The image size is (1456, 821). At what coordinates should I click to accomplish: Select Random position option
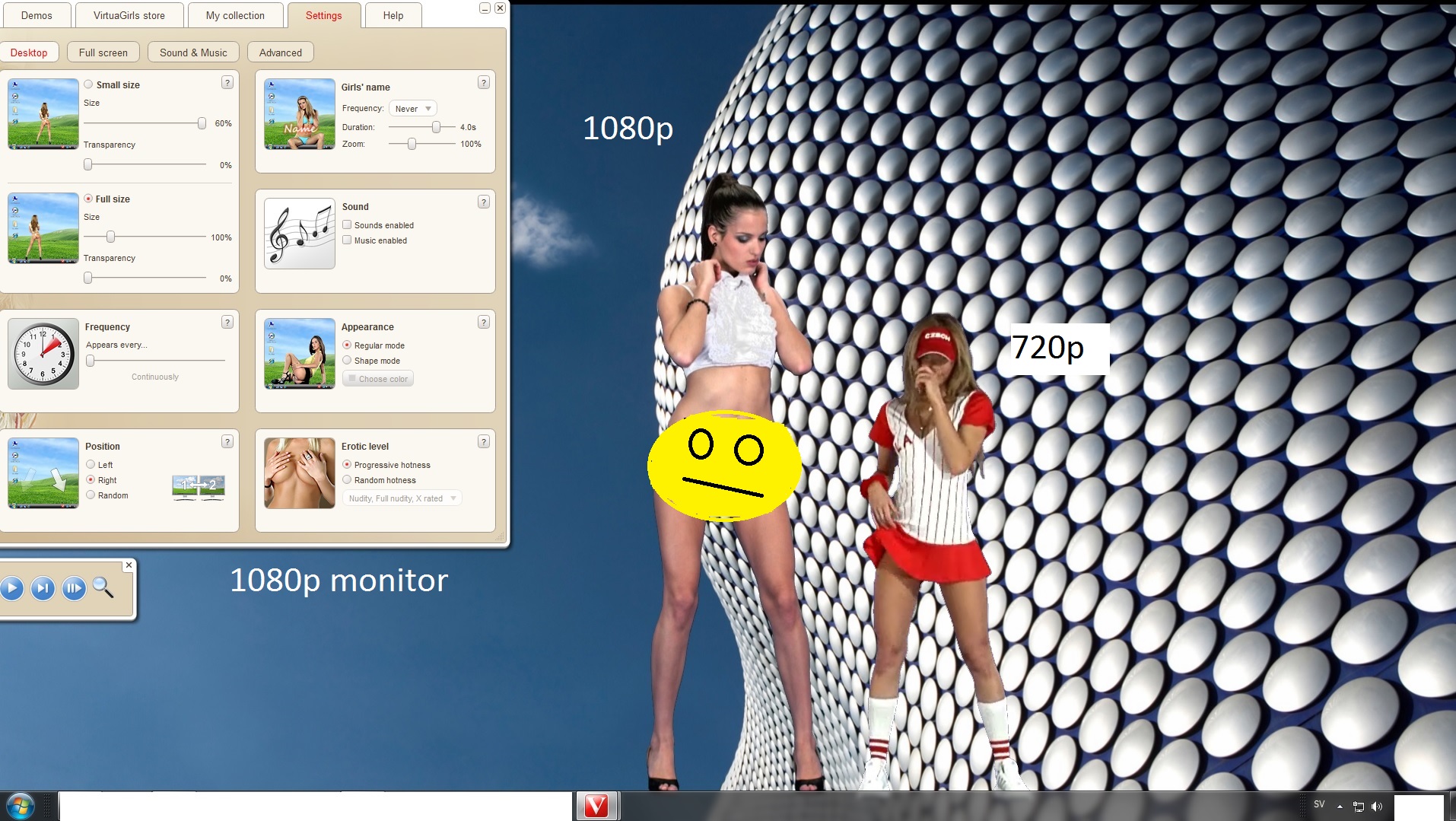click(x=91, y=495)
